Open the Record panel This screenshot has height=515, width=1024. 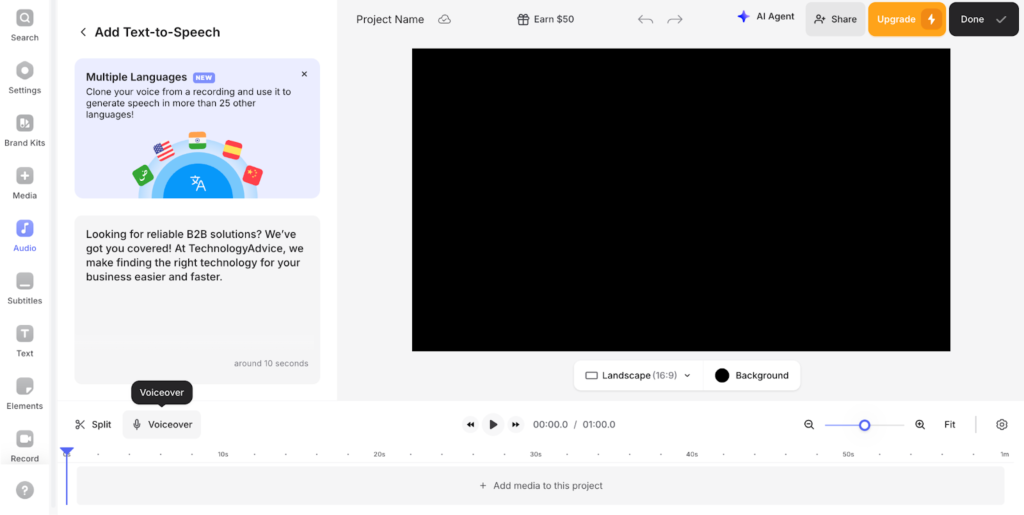pyautogui.click(x=25, y=446)
